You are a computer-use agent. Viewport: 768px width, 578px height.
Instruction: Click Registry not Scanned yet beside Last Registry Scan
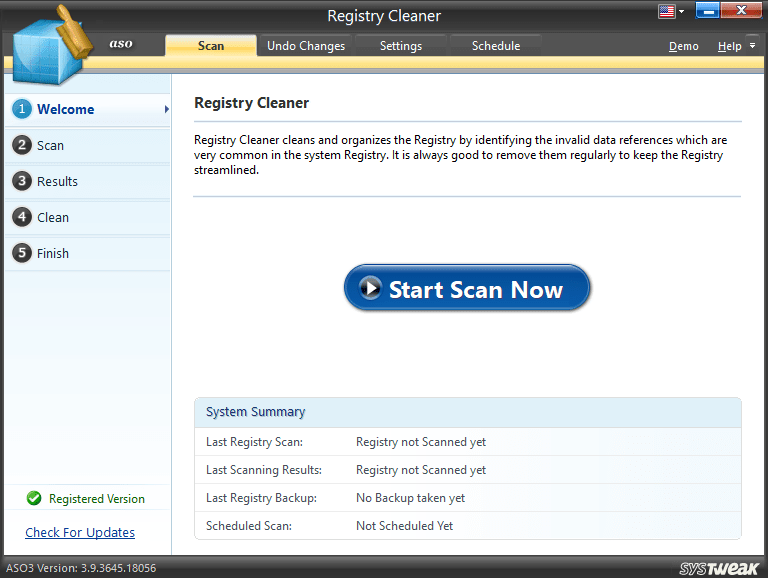(421, 442)
